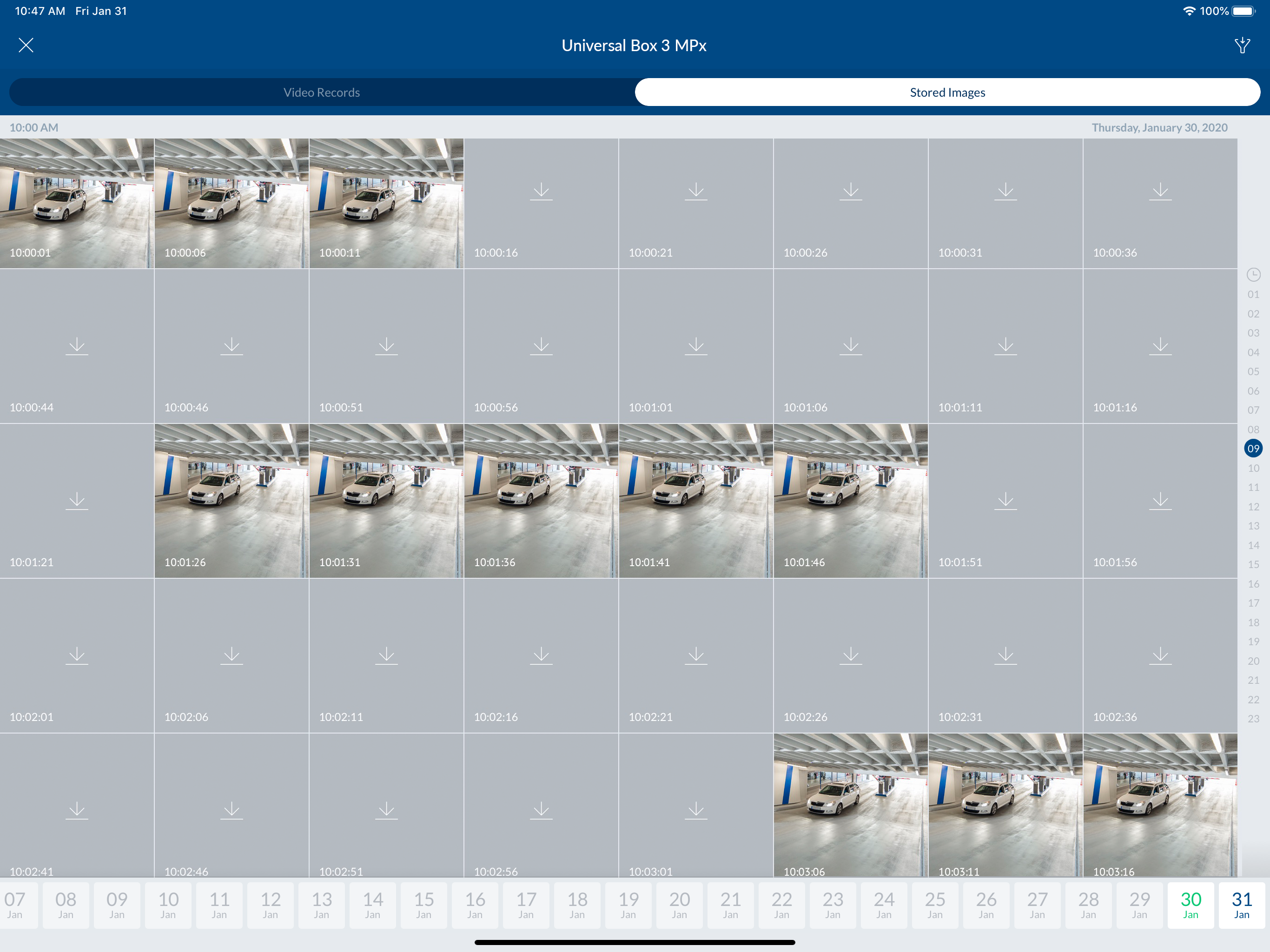Jump to hour 01 in hour index
Viewport: 1270px width, 952px height.
click(1253, 295)
